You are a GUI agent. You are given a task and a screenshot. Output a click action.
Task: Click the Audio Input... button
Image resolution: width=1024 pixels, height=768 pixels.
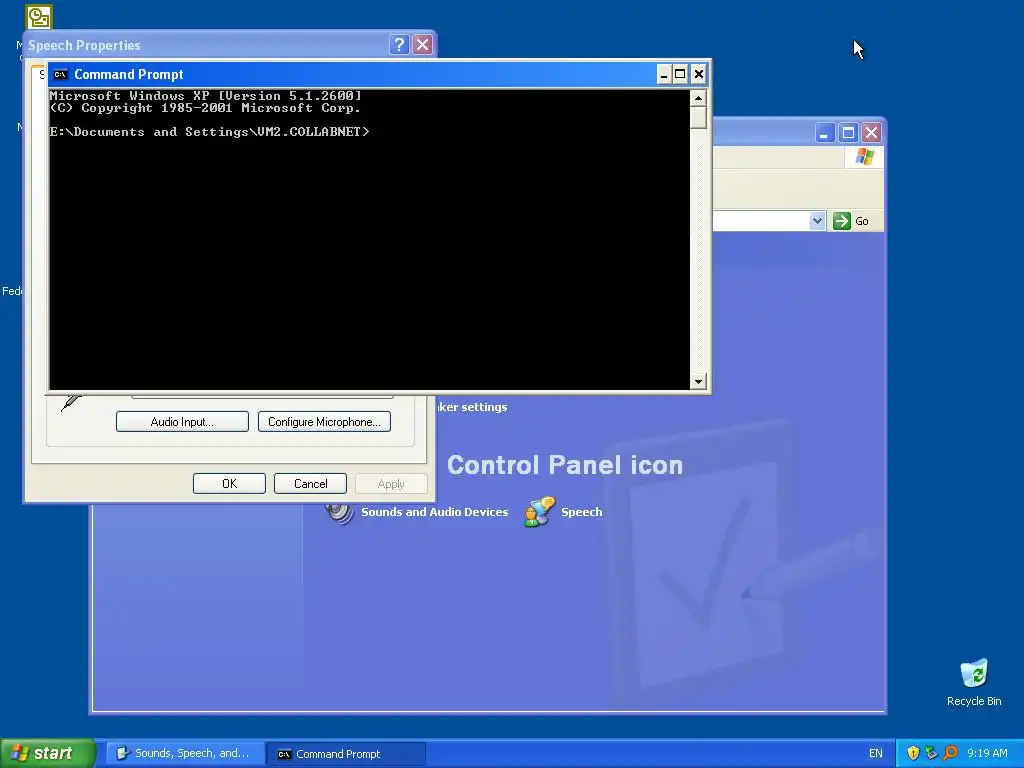coord(182,422)
